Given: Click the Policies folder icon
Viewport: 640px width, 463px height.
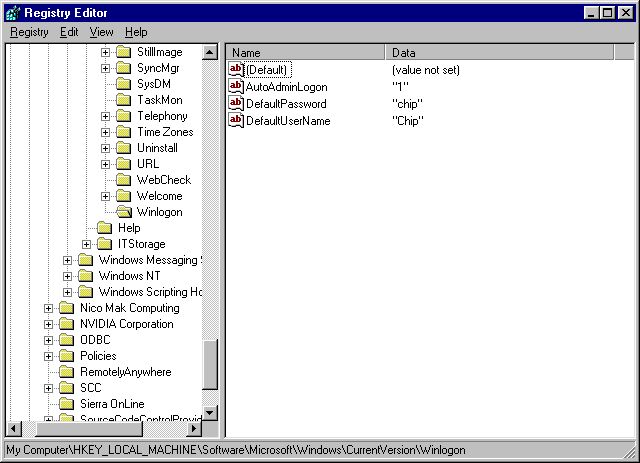Looking at the screenshot, I should pyautogui.click(x=67, y=356).
